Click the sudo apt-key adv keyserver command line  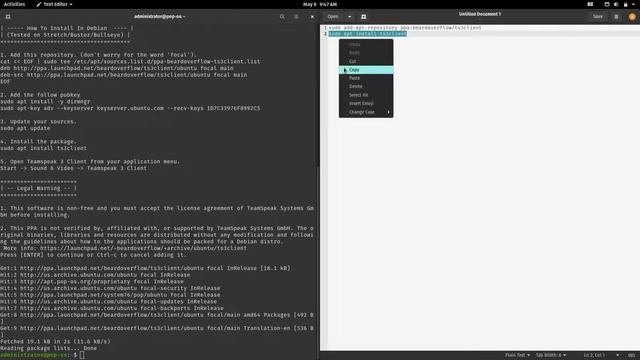click(x=130, y=108)
